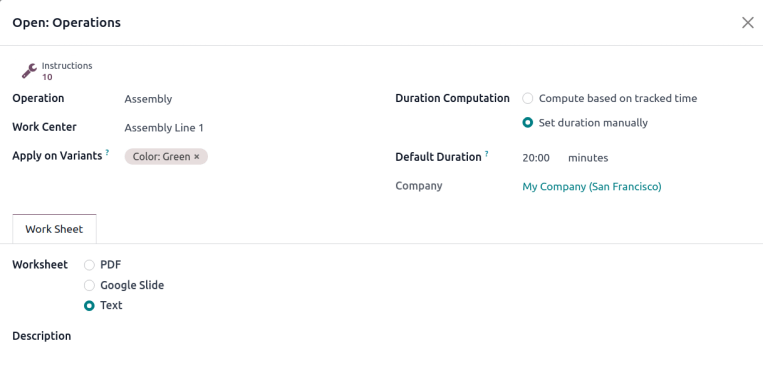
Task: Click the Apply on Variants help icon
Action: point(107,152)
